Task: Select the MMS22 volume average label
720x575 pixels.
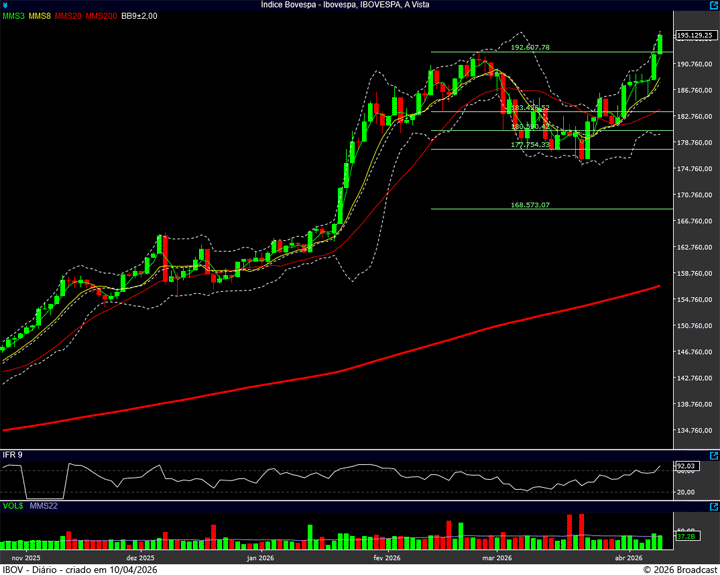Action: pos(43,508)
